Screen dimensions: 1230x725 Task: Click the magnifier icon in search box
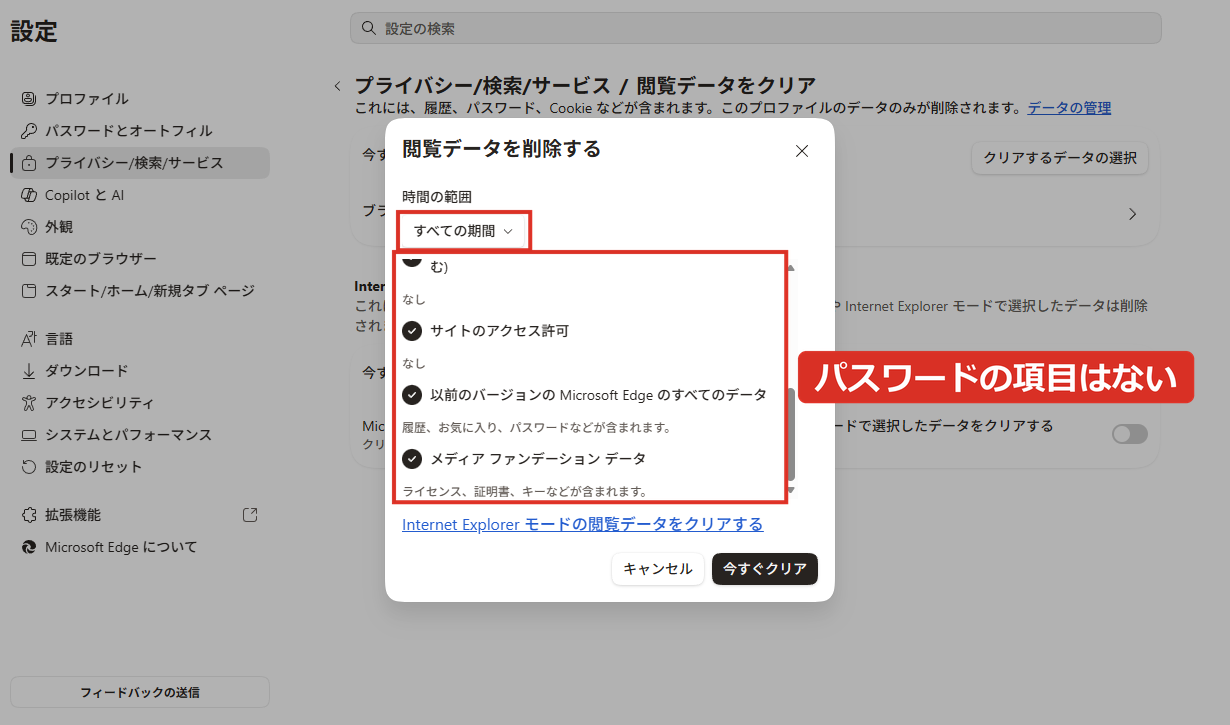click(369, 28)
